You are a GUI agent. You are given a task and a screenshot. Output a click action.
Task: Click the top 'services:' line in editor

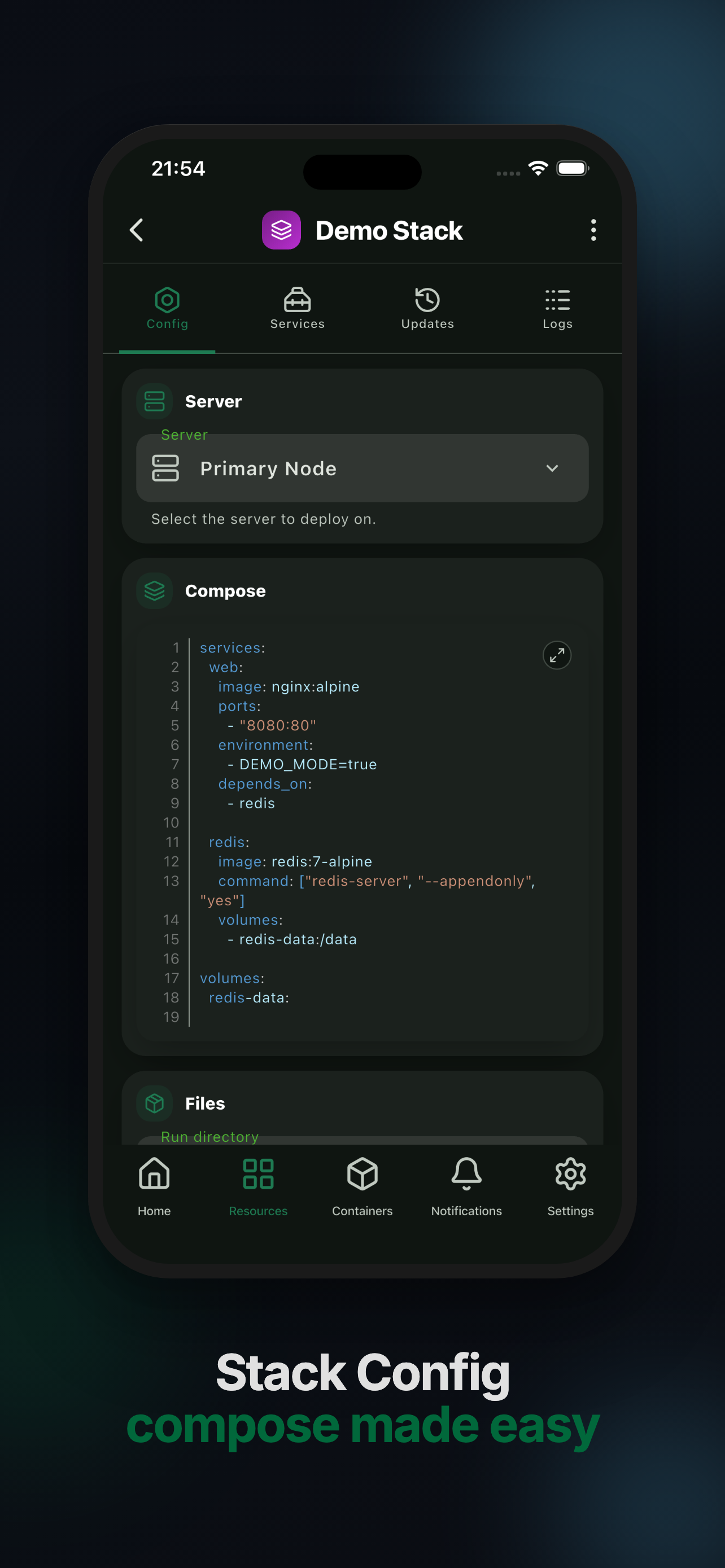[233, 647]
